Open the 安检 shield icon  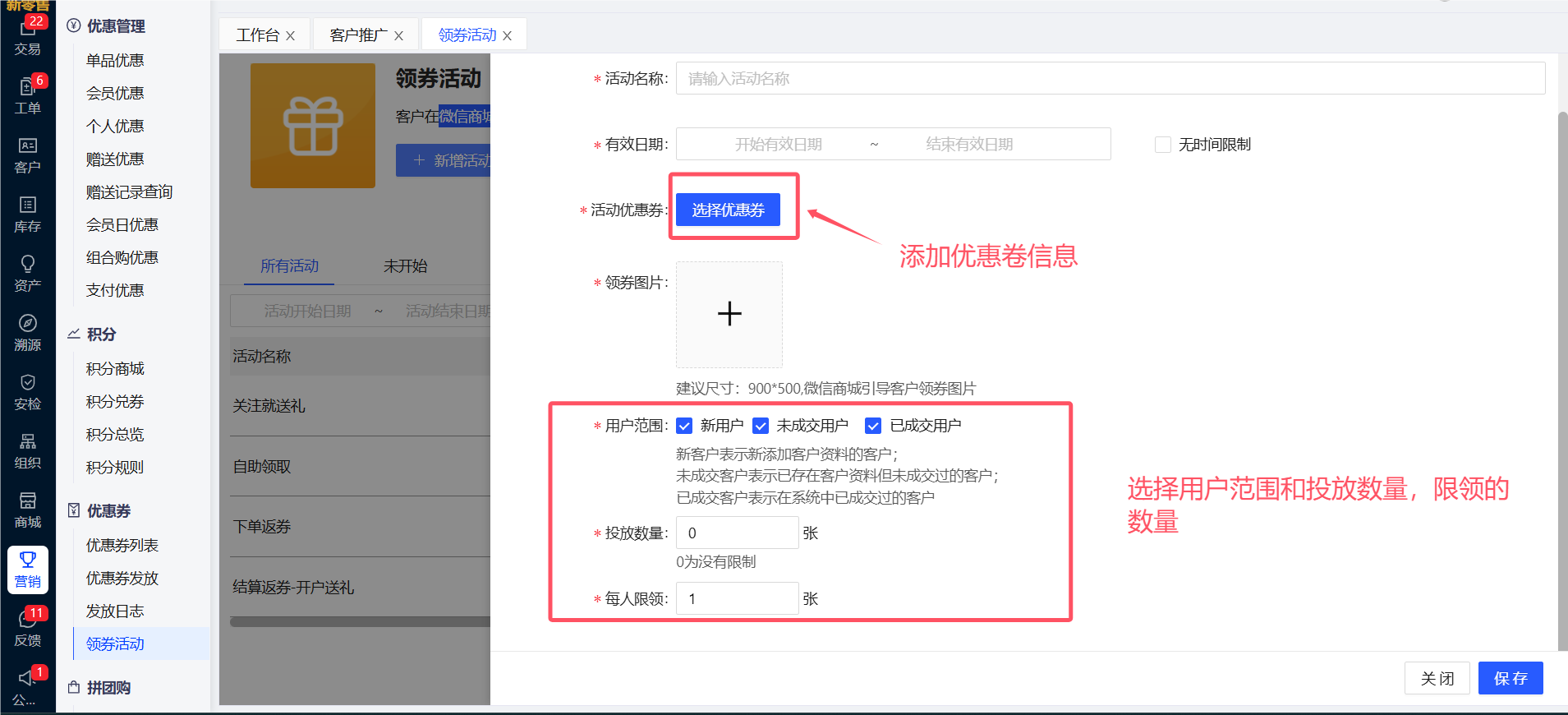pos(27,391)
